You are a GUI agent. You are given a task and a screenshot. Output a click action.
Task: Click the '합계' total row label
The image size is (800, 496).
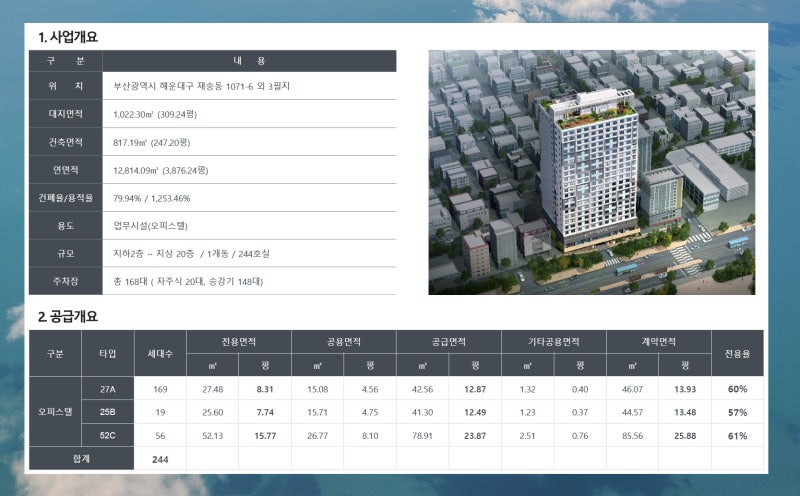(x=81, y=459)
